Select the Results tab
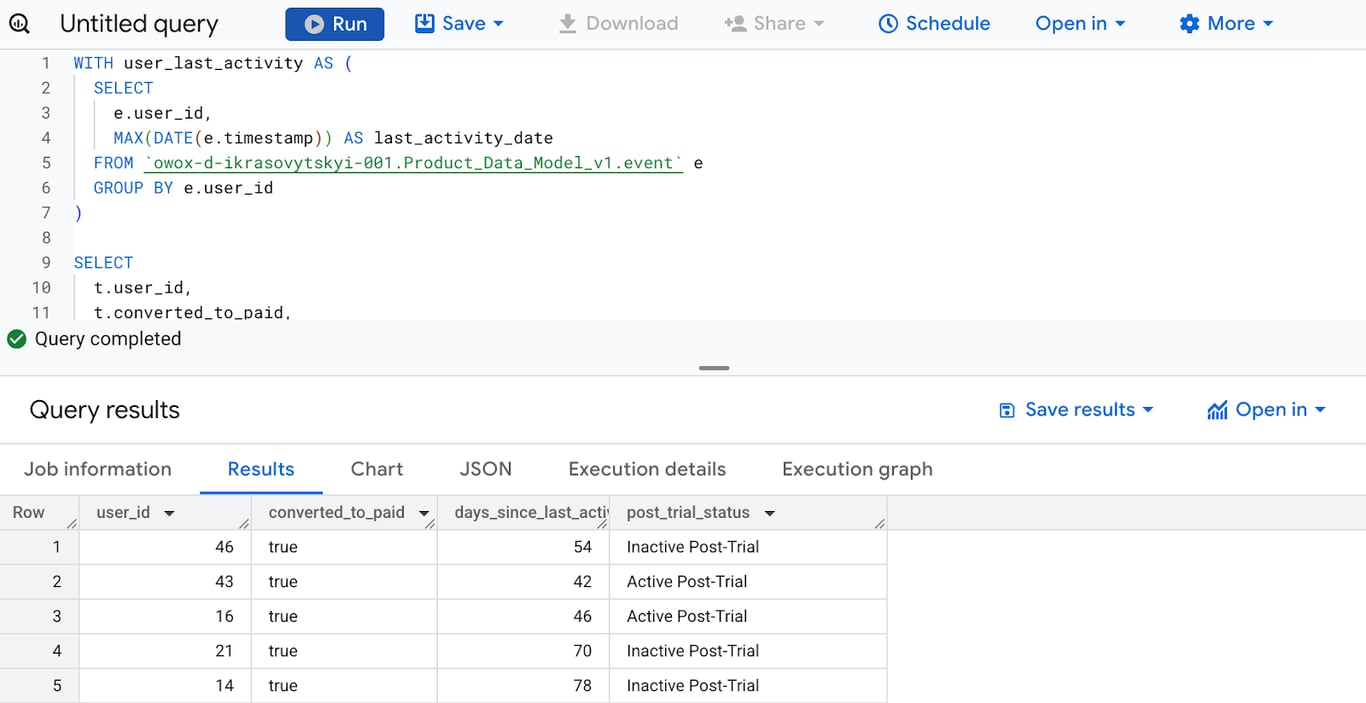The width and height of the screenshot is (1366, 703). [261, 469]
